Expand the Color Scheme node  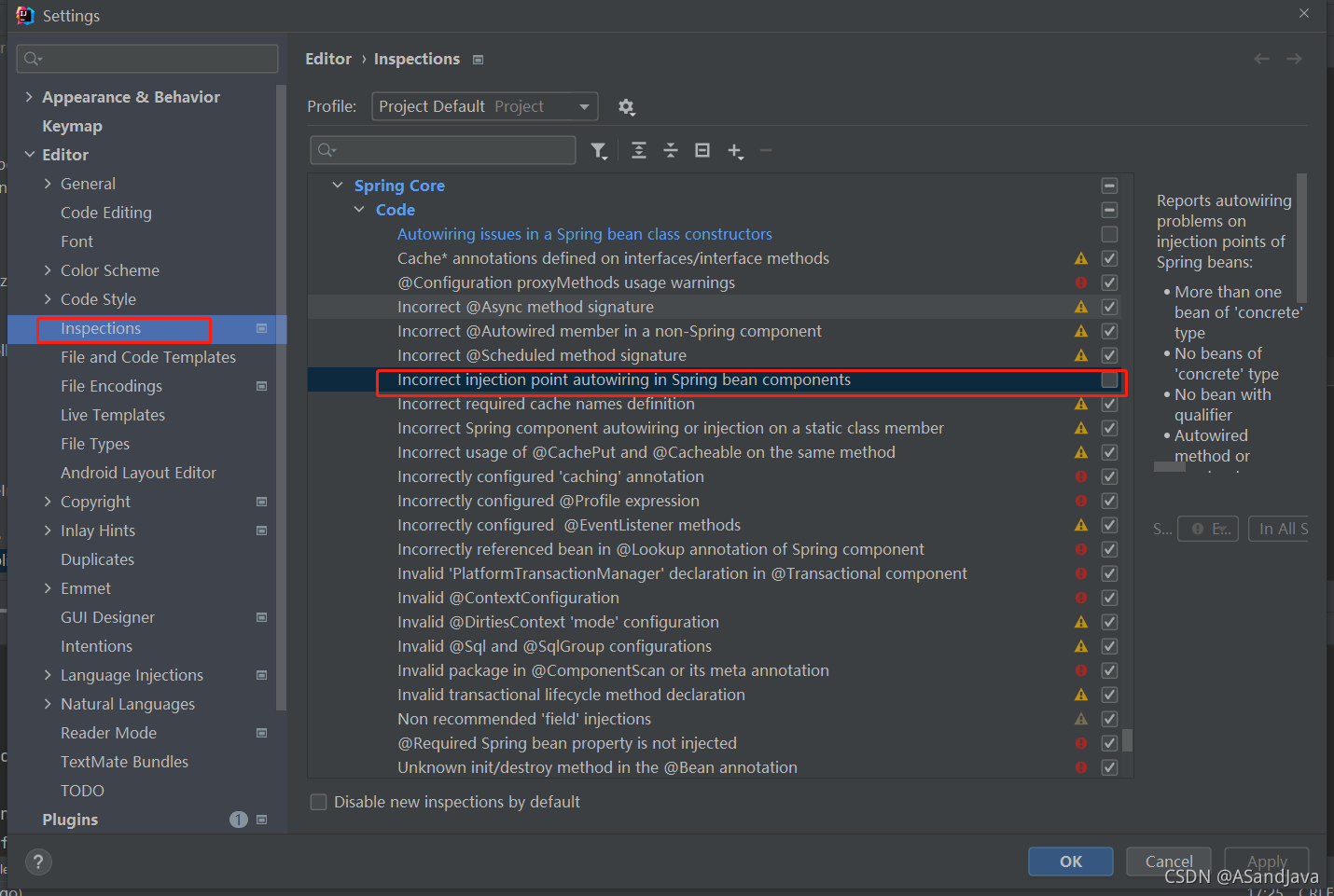tap(48, 270)
